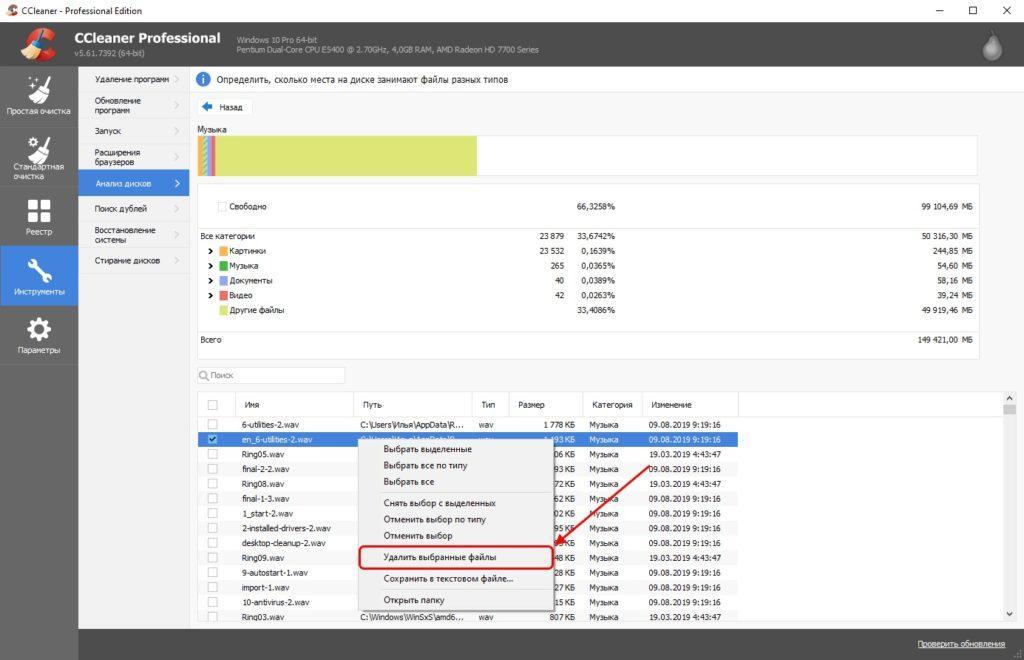Click the Другие файлы yellow color swatch

tap(223, 310)
